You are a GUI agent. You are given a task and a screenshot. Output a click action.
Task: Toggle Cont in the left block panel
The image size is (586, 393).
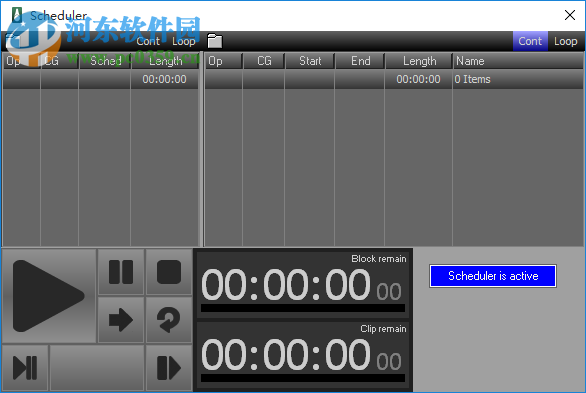pos(148,41)
